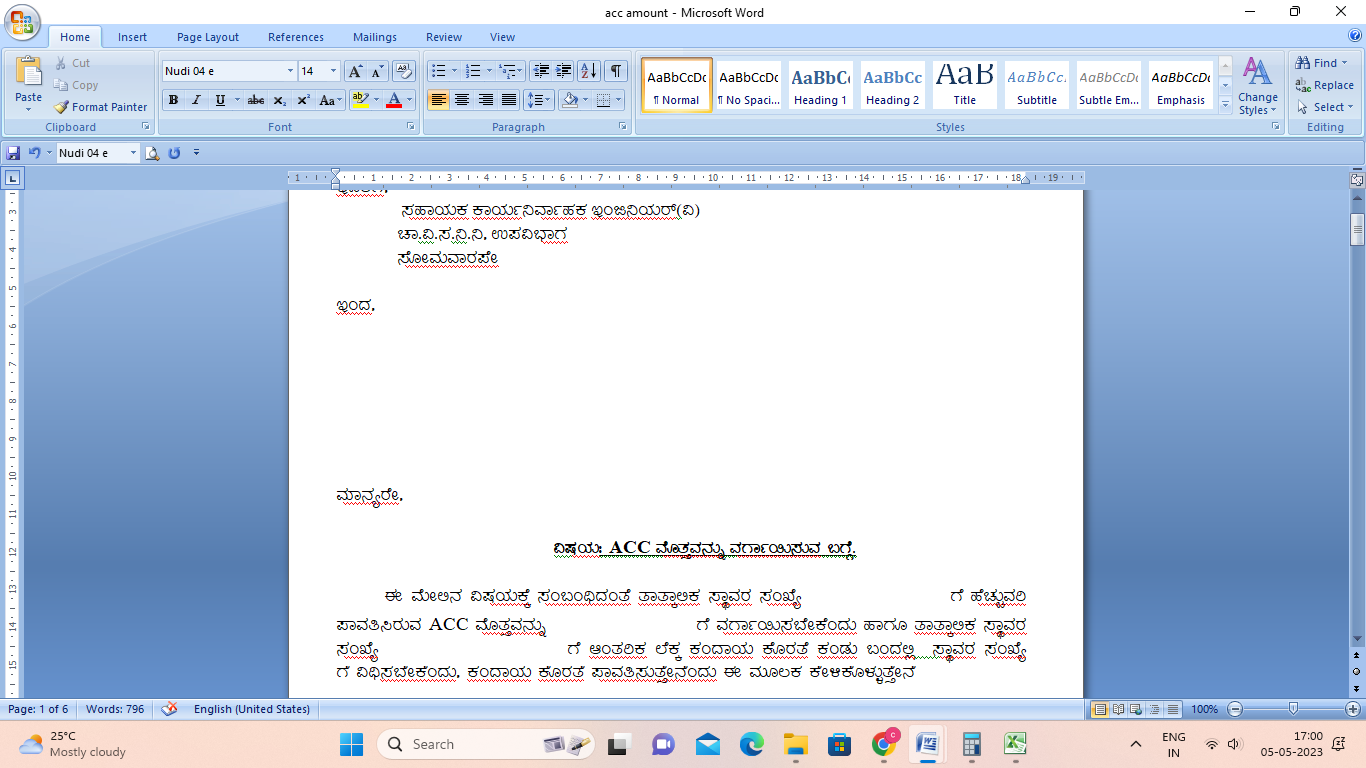This screenshot has width=1366, height=768.
Task: Click the Sort A-Z icon
Action: 589,71
